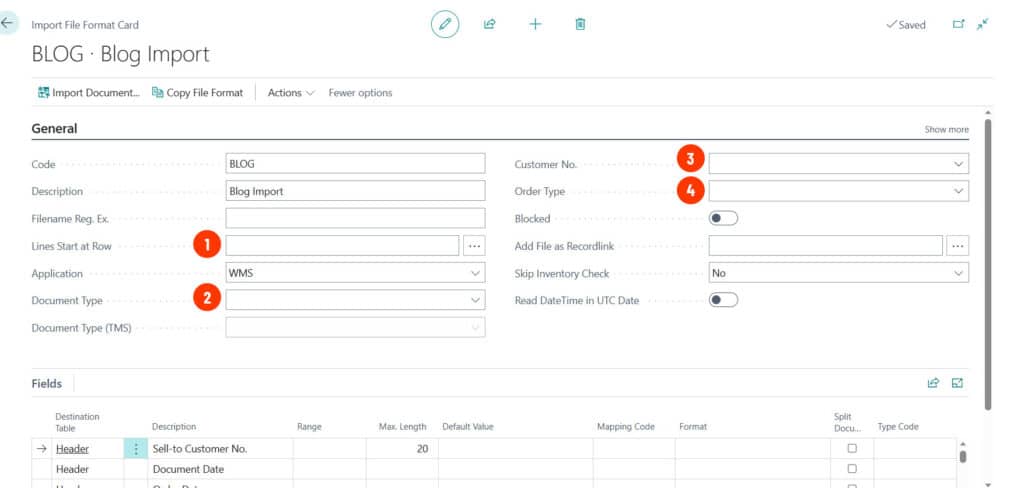Click the General section heading
1024x488 pixels.
(54, 129)
